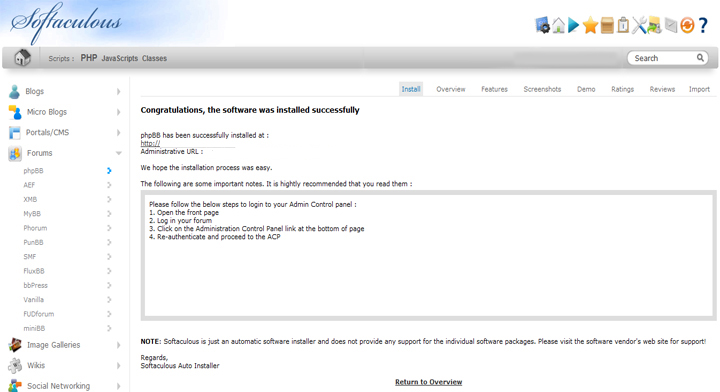Open the http:// installation URL link
720x392 pixels.
tap(150, 143)
